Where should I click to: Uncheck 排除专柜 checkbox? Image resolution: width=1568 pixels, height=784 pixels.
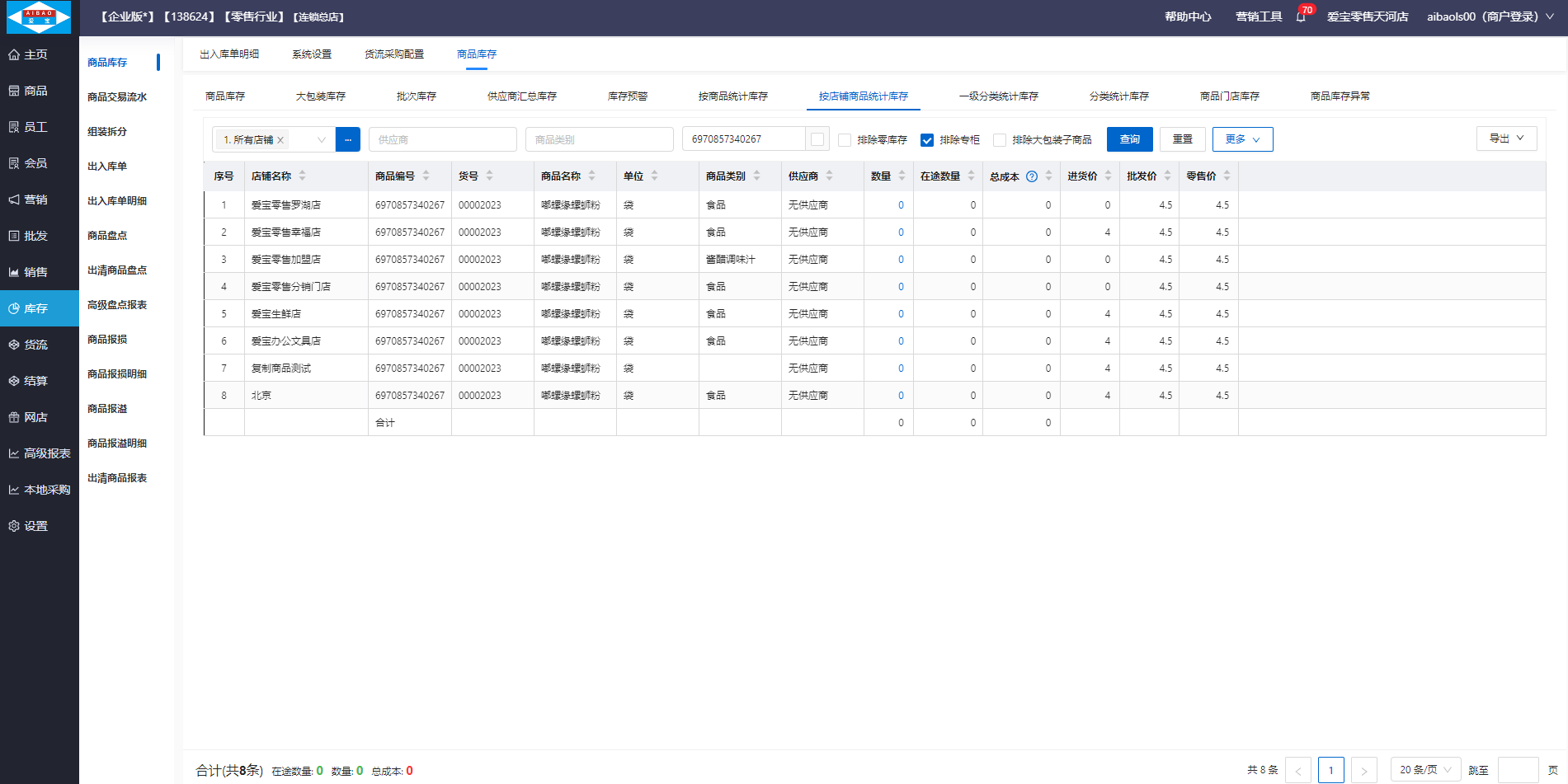[x=927, y=140]
